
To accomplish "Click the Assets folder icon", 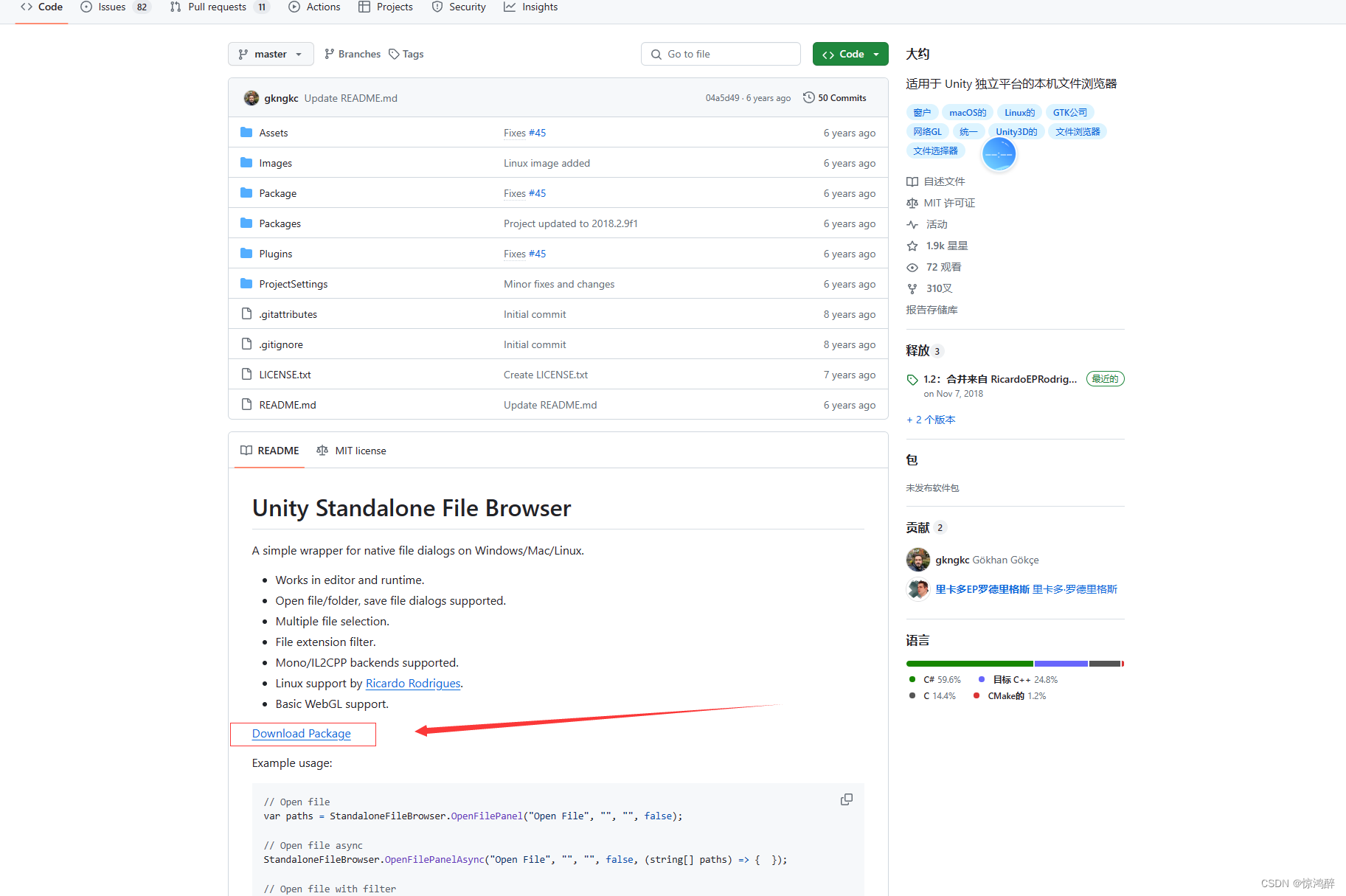I will [246, 133].
